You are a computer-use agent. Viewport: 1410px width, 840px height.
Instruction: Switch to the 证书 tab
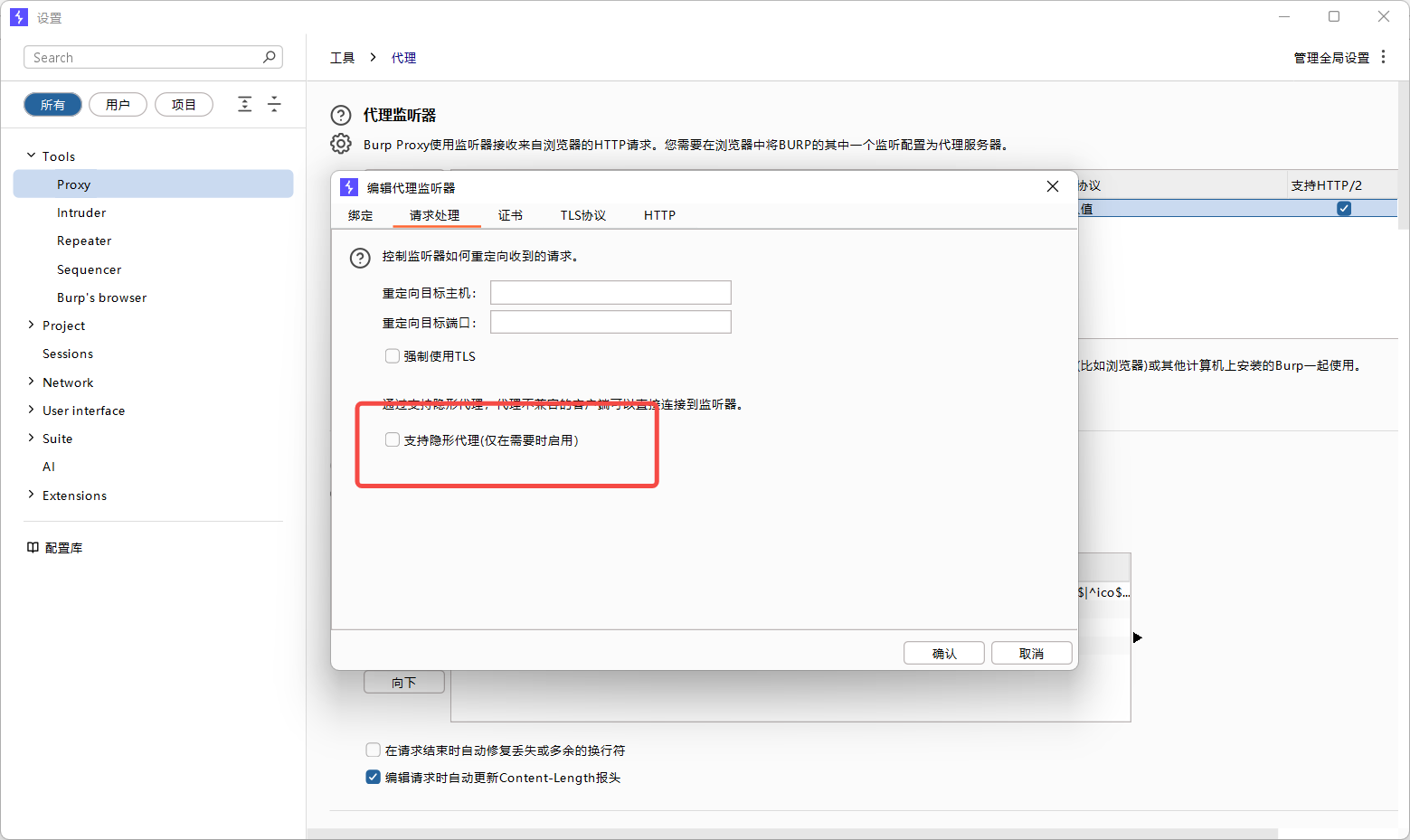pos(510,215)
